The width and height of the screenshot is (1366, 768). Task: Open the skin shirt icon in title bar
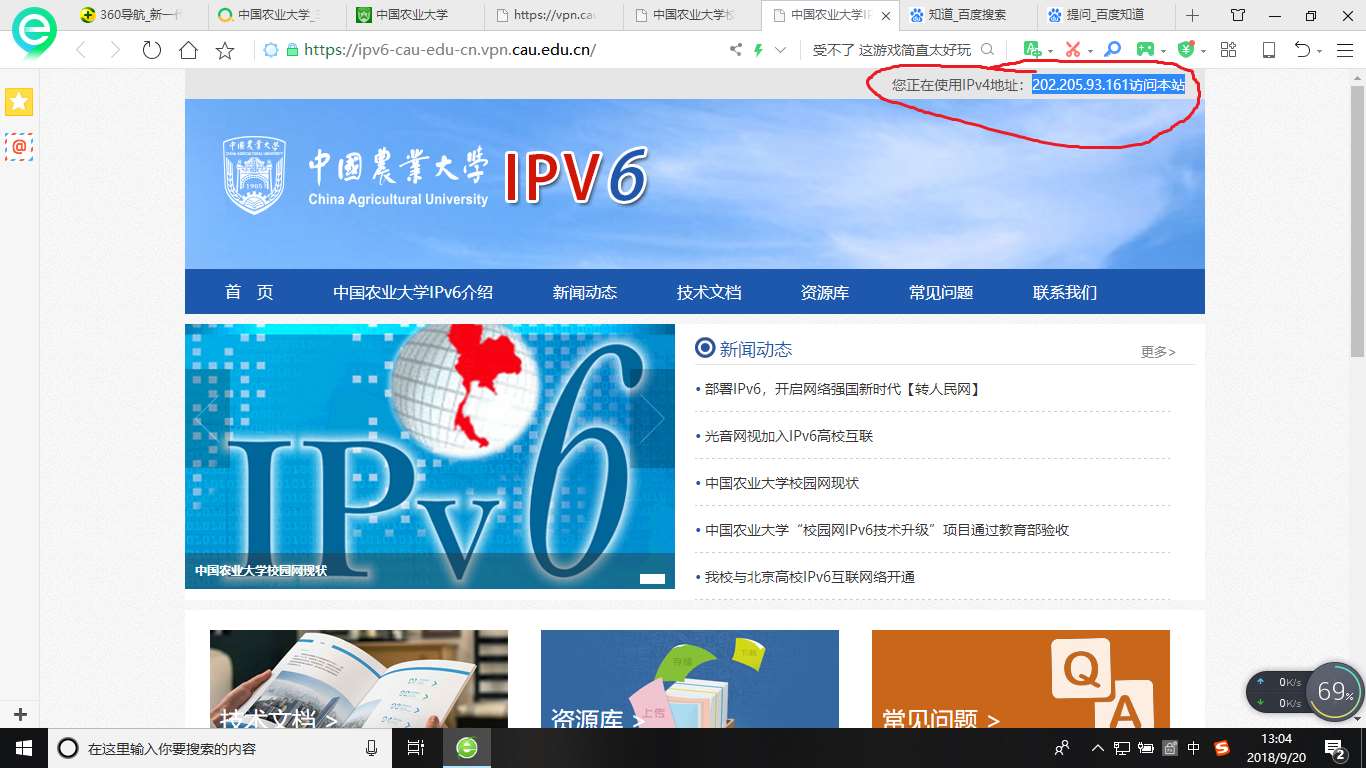click(x=1238, y=15)
